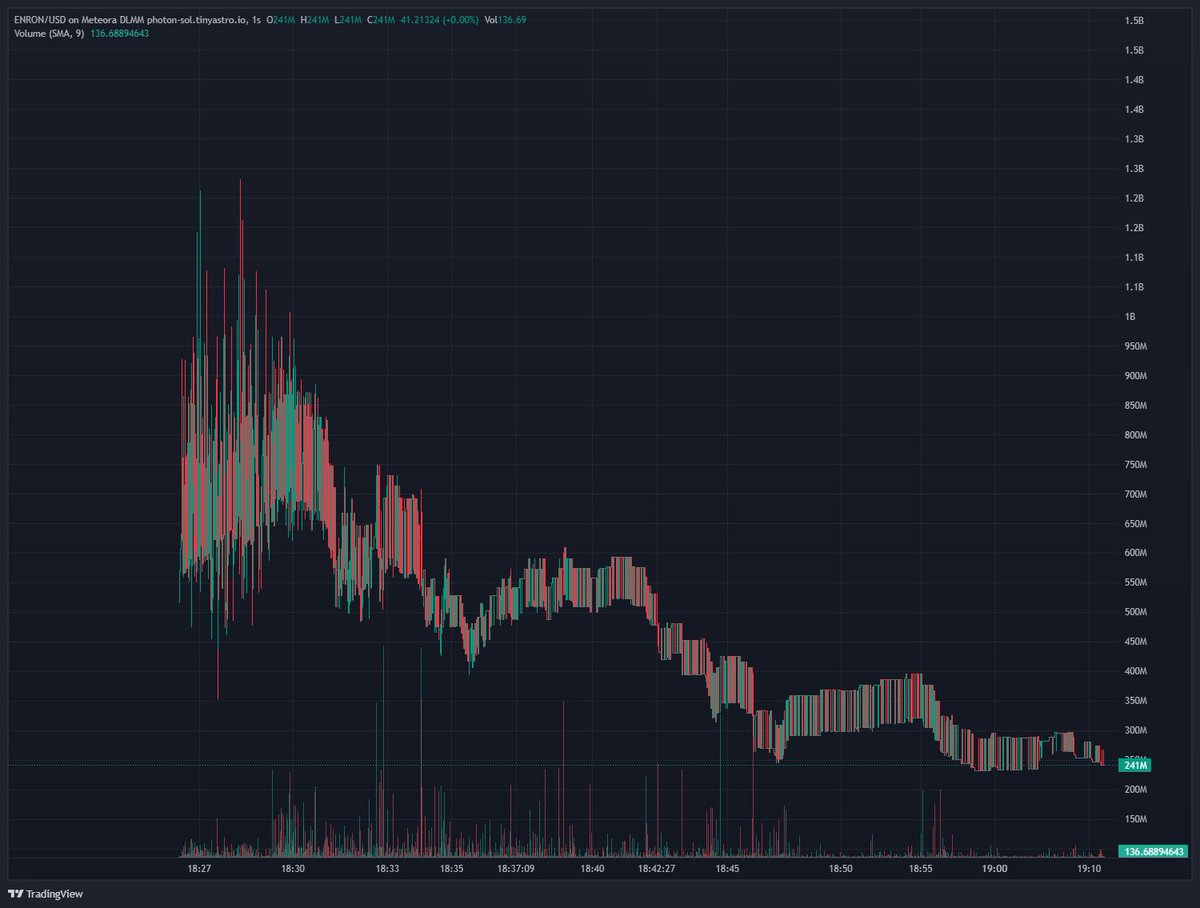Click the 18:30 time axis label
The width and height of the screenshot is (1200, 908).
pyautogui.click(x=292, y=870)
